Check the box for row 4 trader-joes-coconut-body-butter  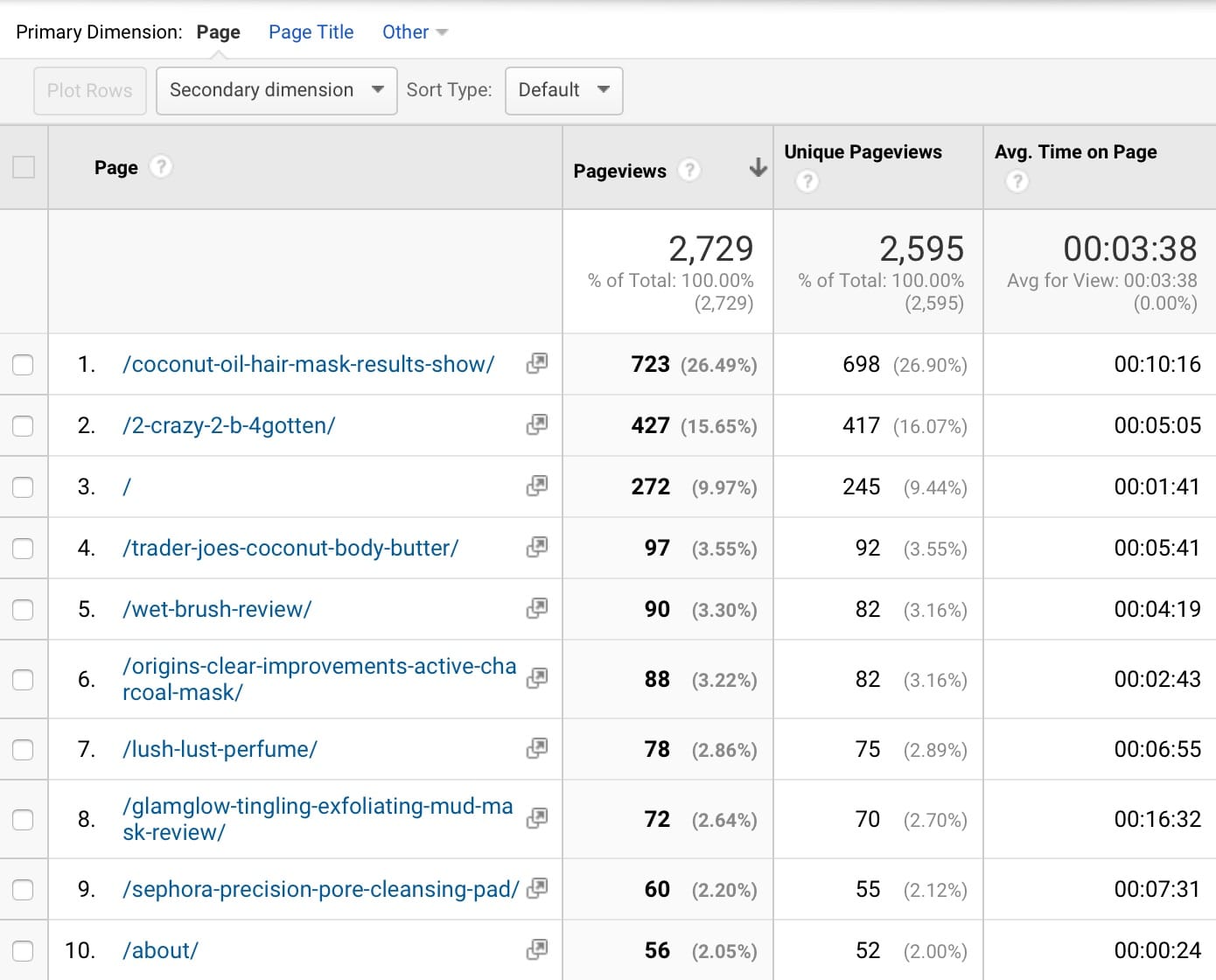(x=23, y=549)
